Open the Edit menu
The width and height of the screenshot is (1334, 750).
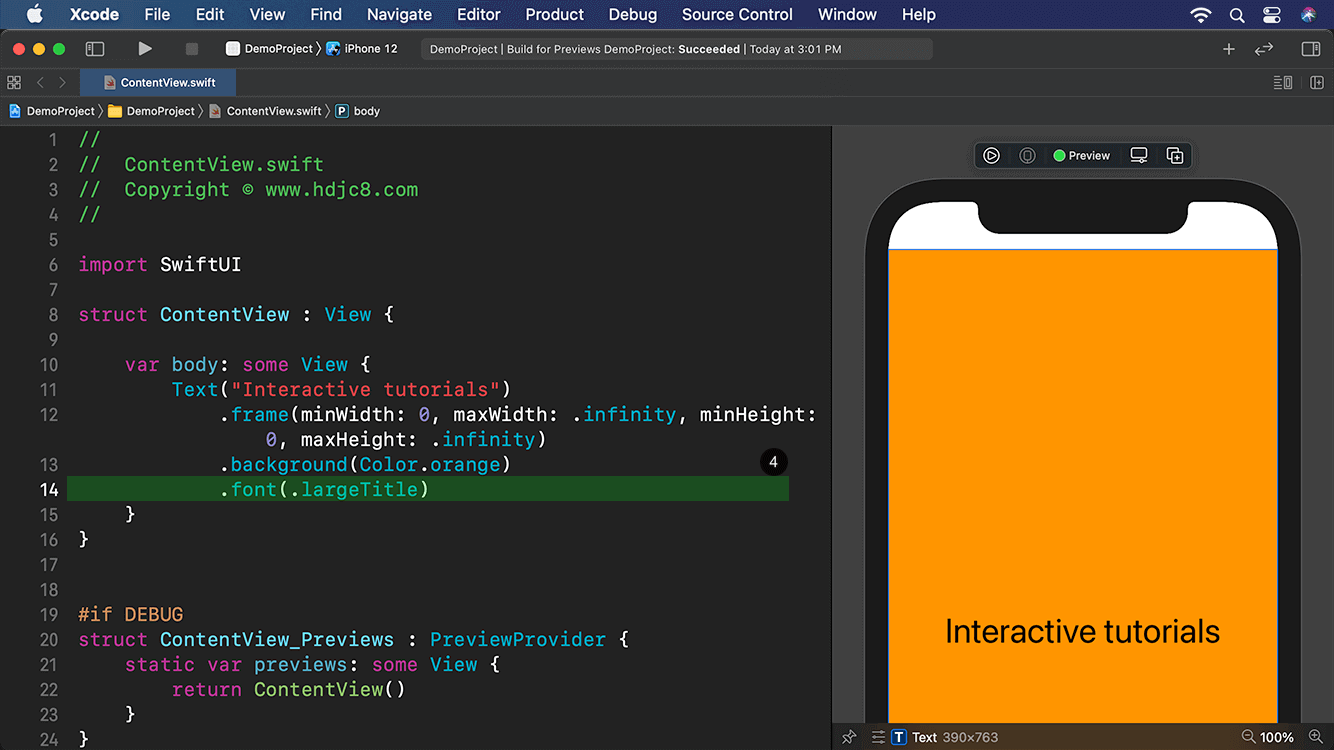(210, 14)
